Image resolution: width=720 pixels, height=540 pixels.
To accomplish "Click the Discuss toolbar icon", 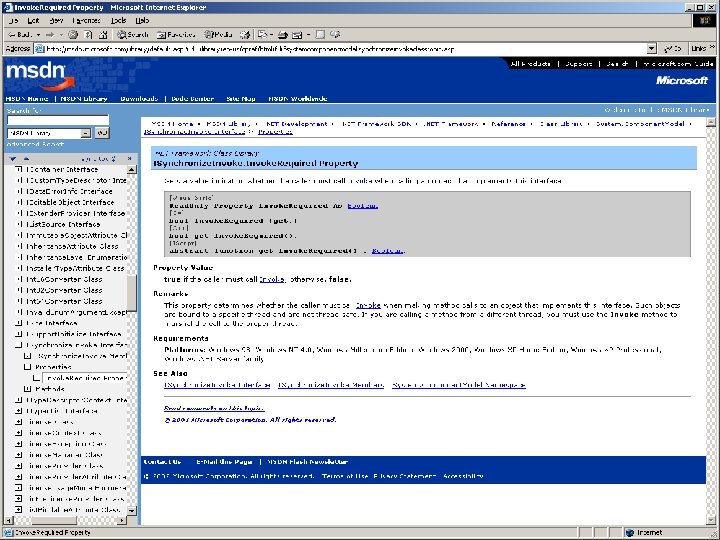I will [321, 34].
